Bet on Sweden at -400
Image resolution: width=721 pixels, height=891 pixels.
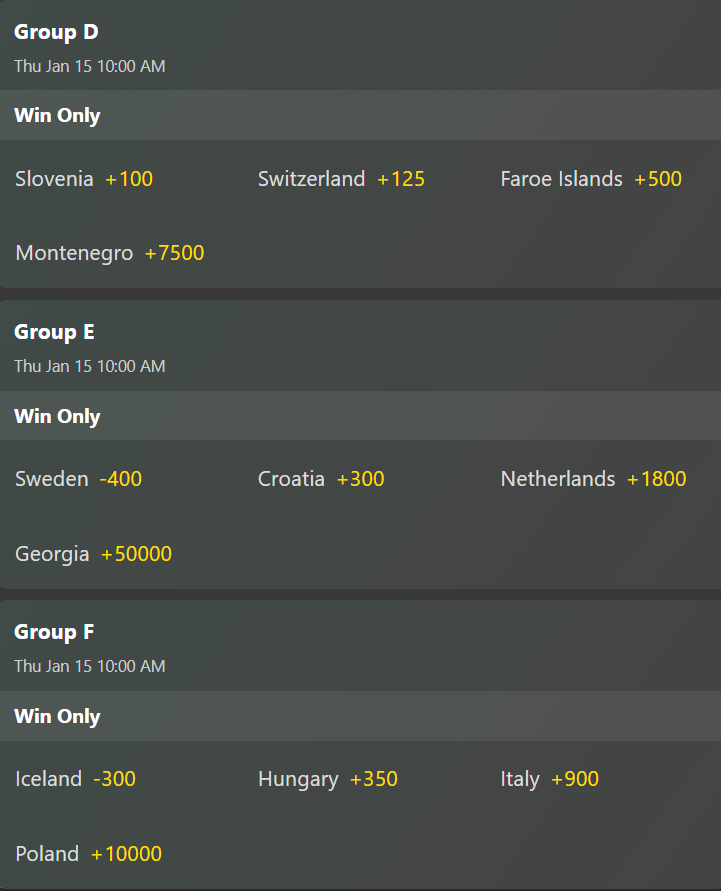click(x=78, y=479)
